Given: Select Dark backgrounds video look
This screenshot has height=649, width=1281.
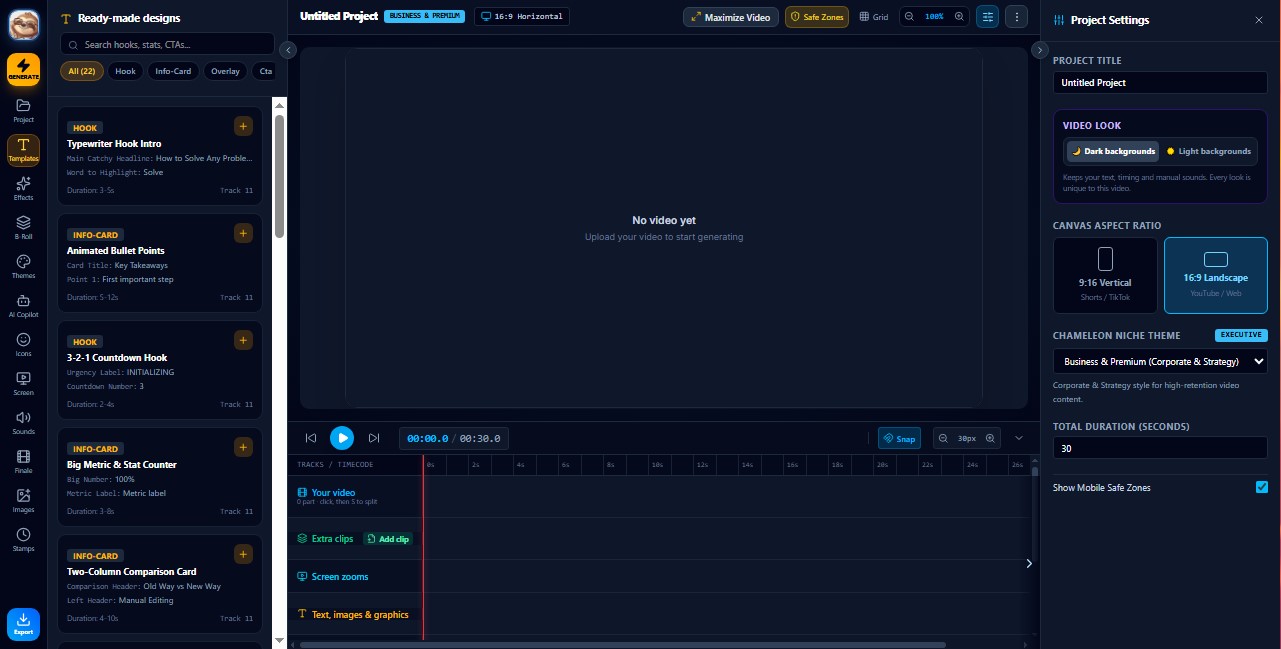Looking at the screenshot, I should pyautogui.click(x=1113, y=151).
